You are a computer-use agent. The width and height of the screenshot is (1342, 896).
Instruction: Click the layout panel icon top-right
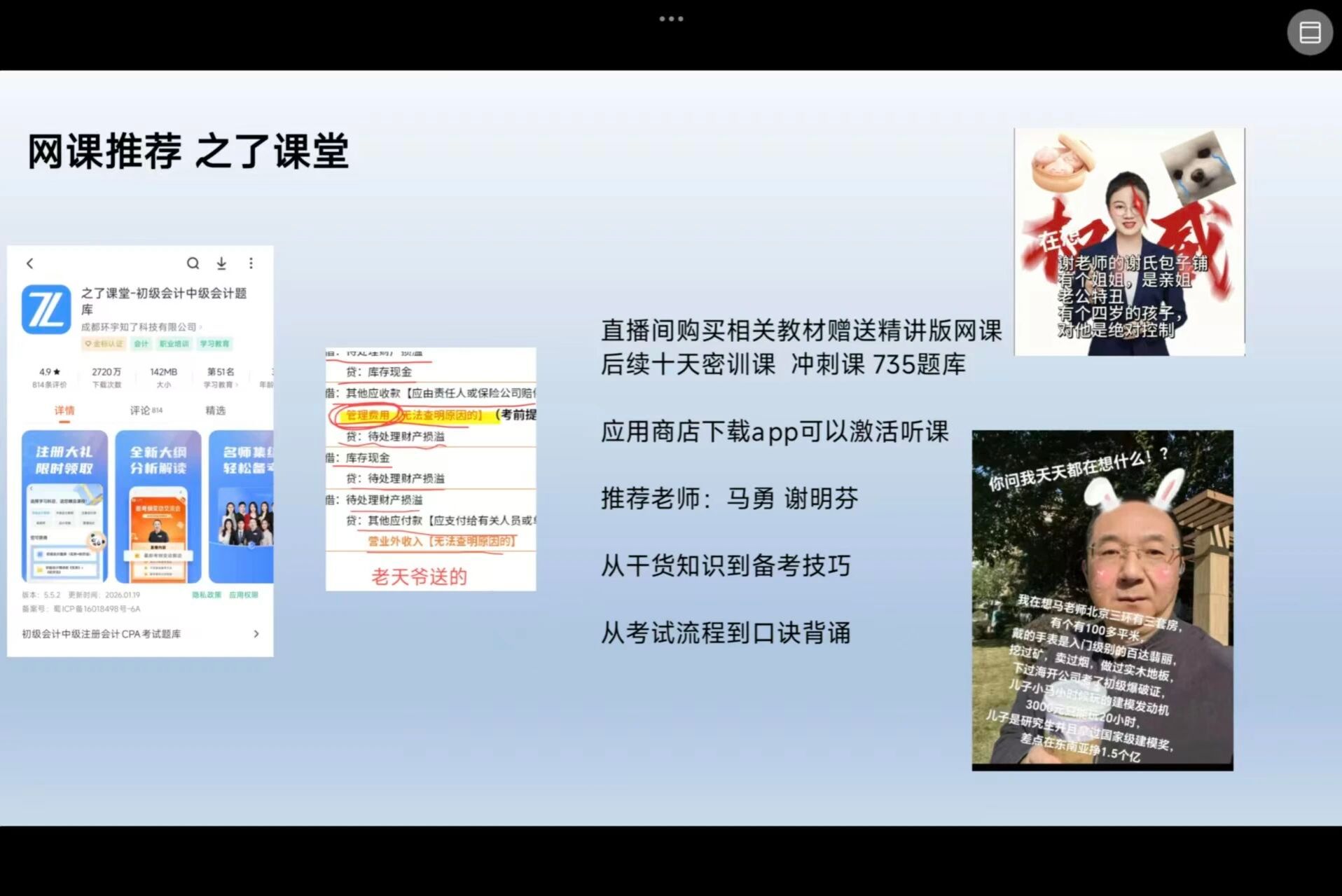click(1309, 32)
